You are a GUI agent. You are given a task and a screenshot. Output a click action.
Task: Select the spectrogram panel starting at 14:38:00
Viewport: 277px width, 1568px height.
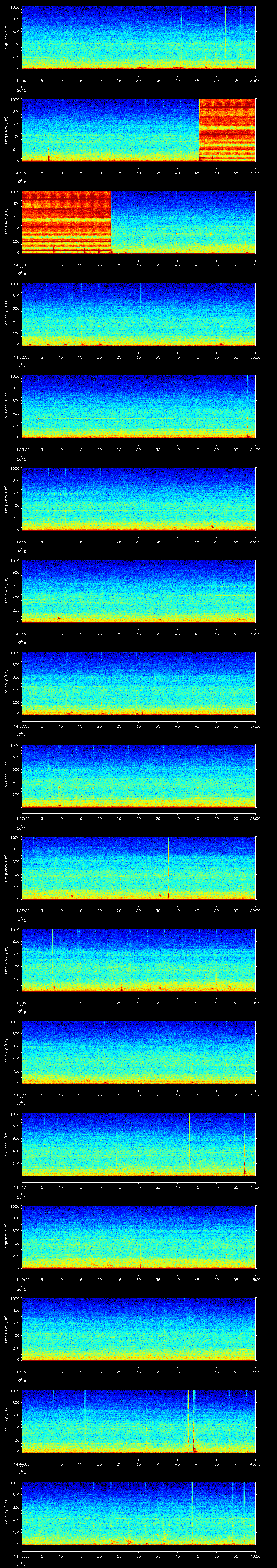(138, 869)
